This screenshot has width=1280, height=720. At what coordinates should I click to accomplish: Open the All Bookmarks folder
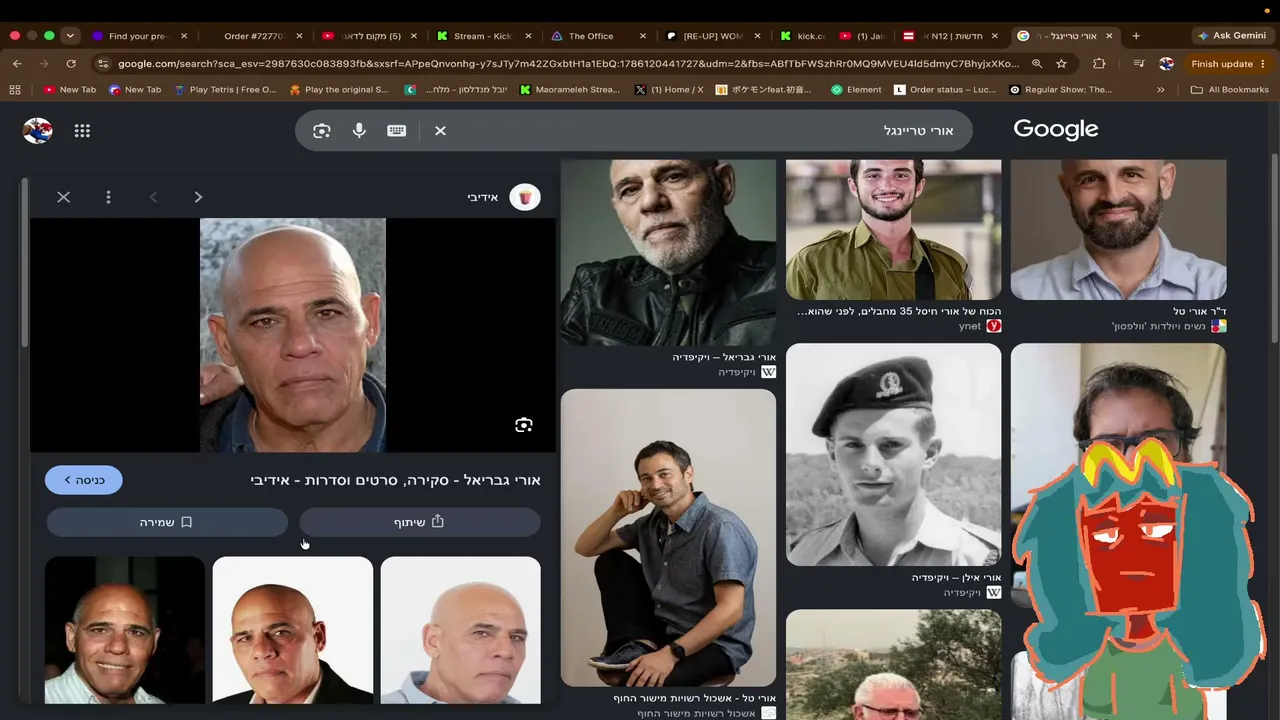click(x=1229, y=89)
